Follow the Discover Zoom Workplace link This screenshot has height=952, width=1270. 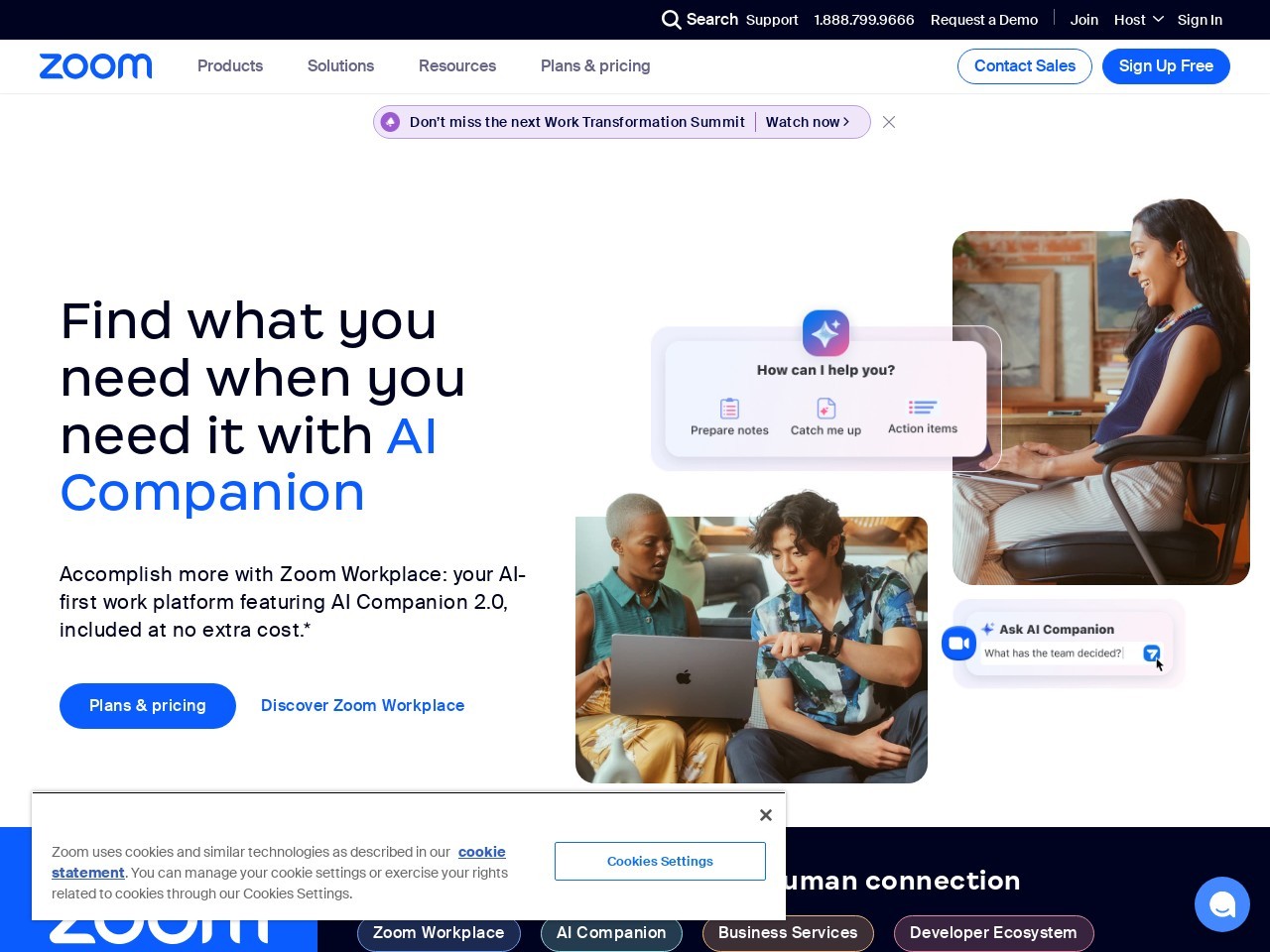click(362, 705)
